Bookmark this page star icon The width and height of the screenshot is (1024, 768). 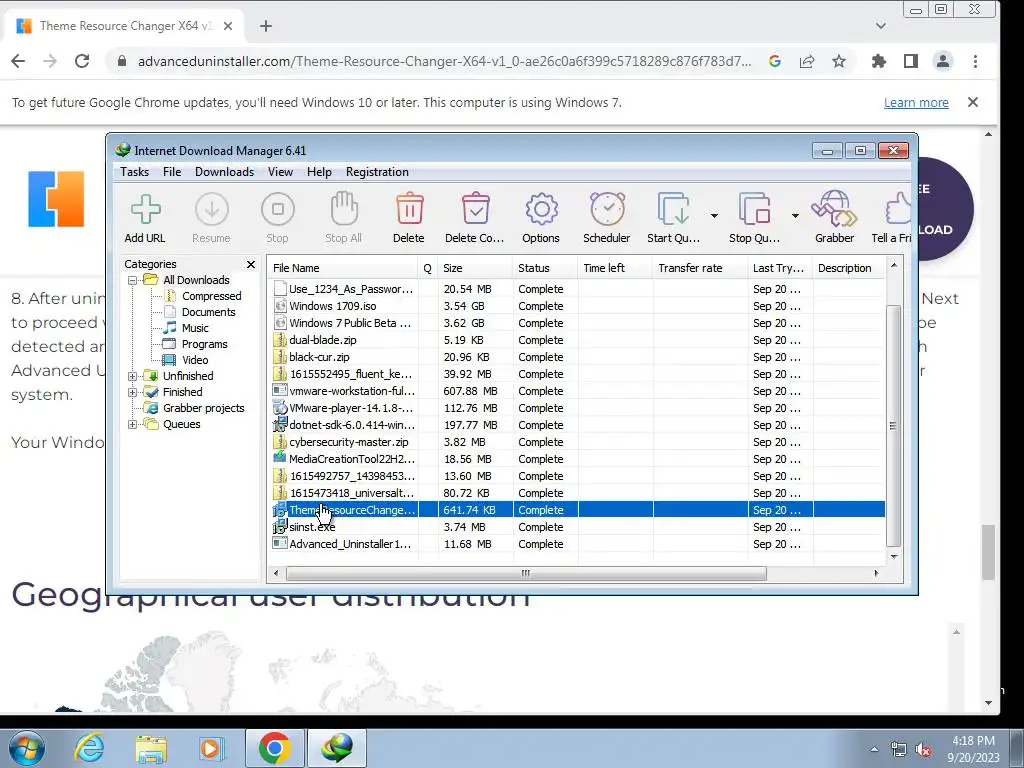tap(839, 61)
